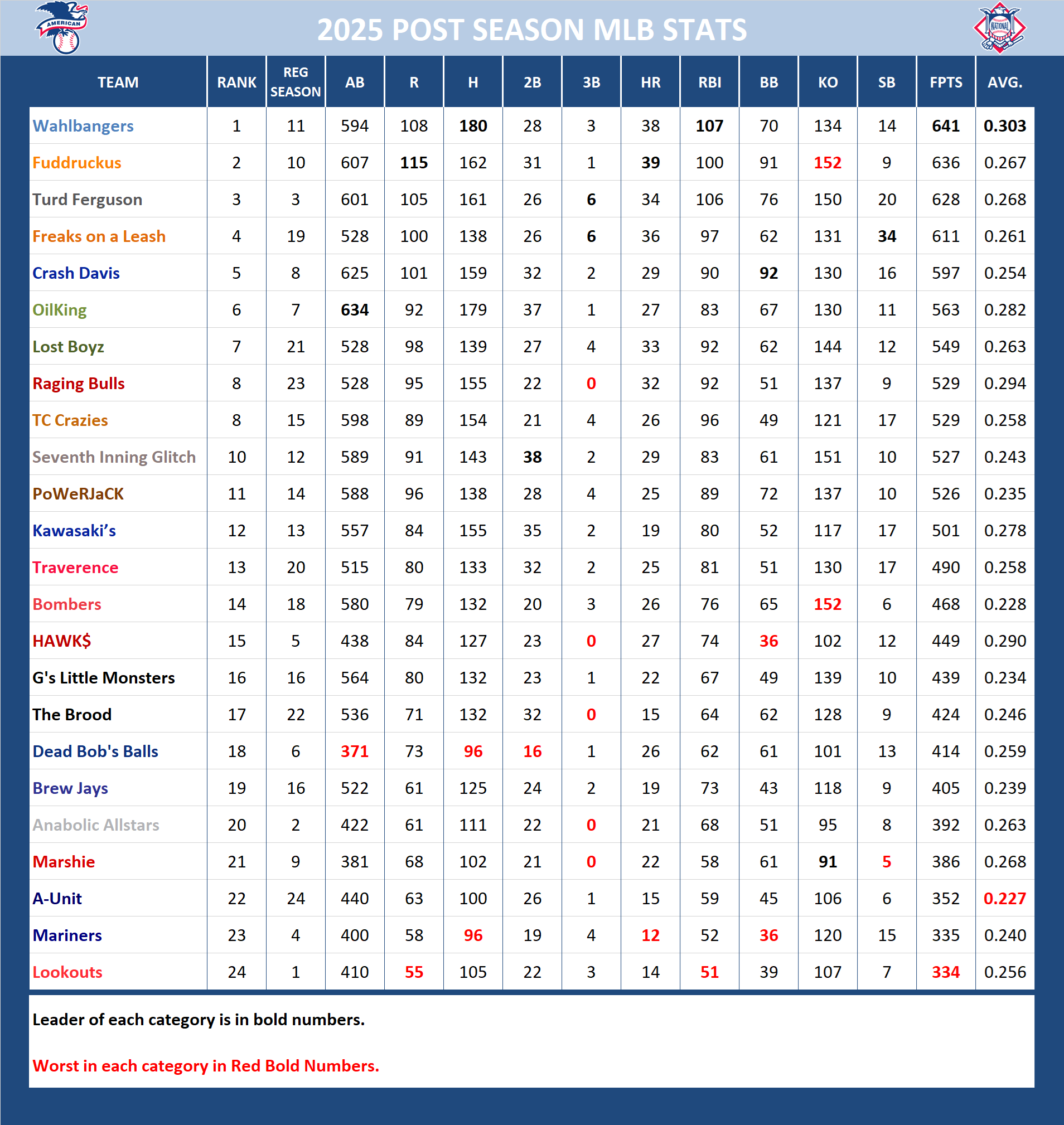
Task: Select the bold 641 FPTS cell
Action: 945,126
